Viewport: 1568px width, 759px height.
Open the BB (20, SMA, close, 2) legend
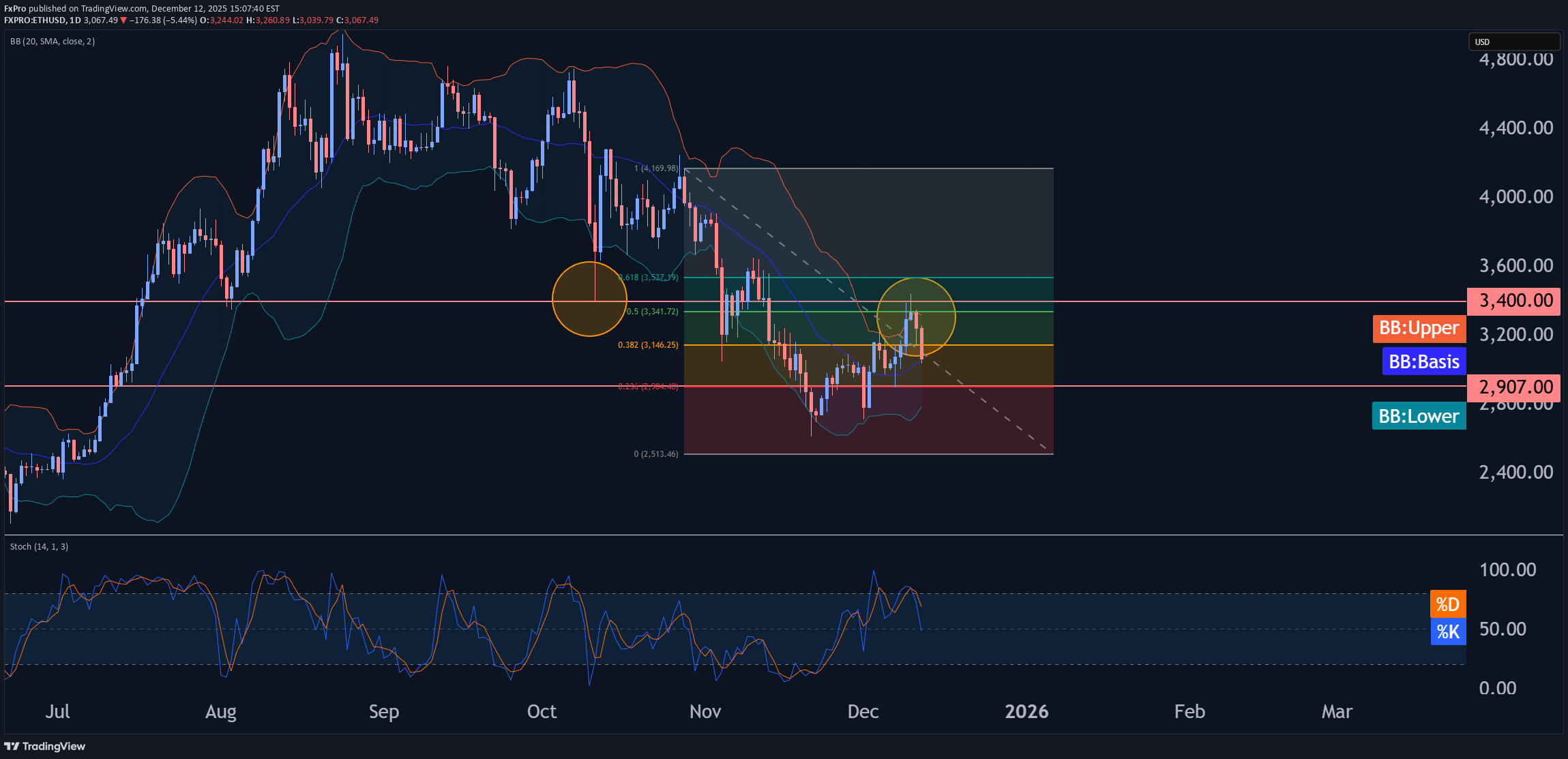click(x=53, y=42)
